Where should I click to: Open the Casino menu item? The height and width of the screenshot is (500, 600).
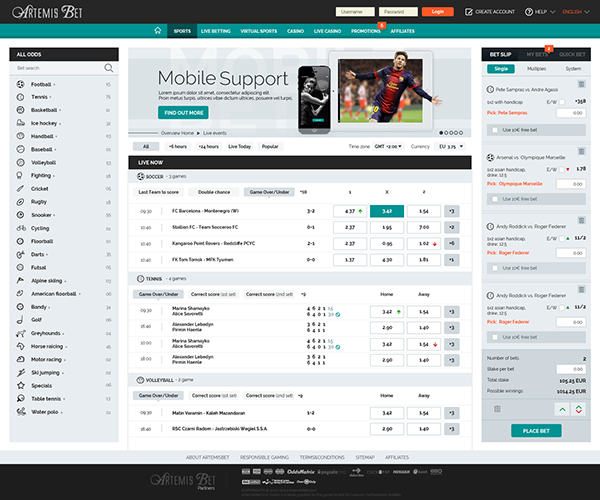pyautogui.click(x=295, y=31)
